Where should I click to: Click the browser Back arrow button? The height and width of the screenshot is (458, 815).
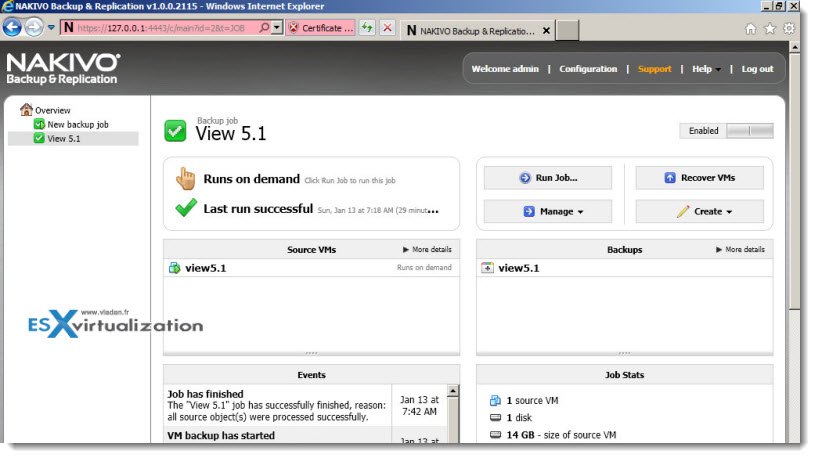coord(12,27)
